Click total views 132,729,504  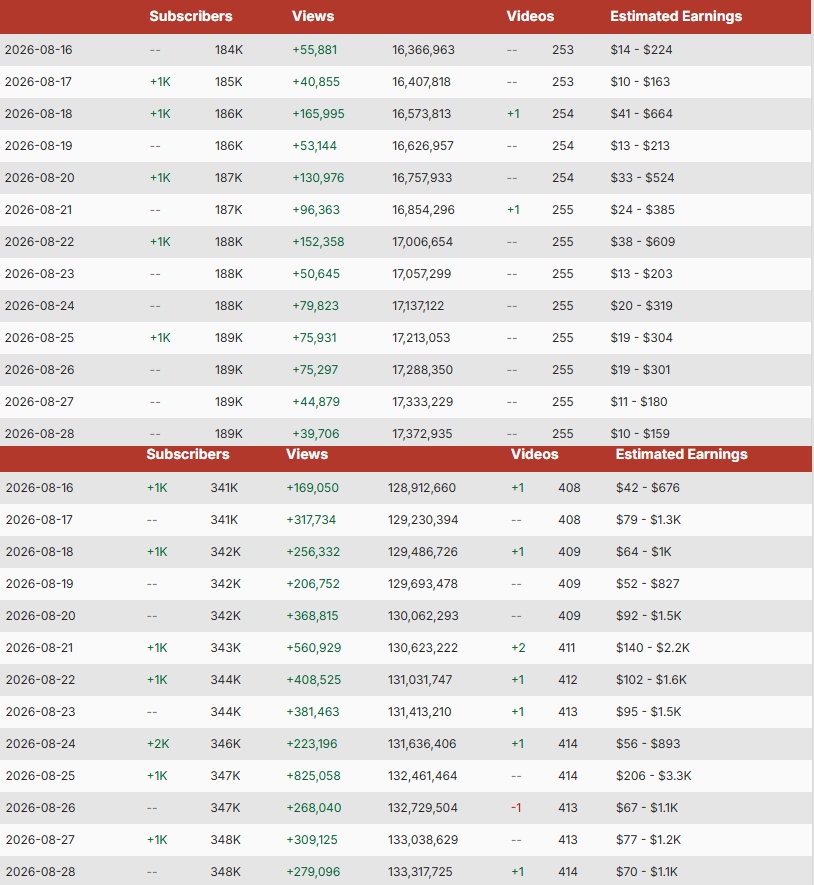[x=423, y=808]
